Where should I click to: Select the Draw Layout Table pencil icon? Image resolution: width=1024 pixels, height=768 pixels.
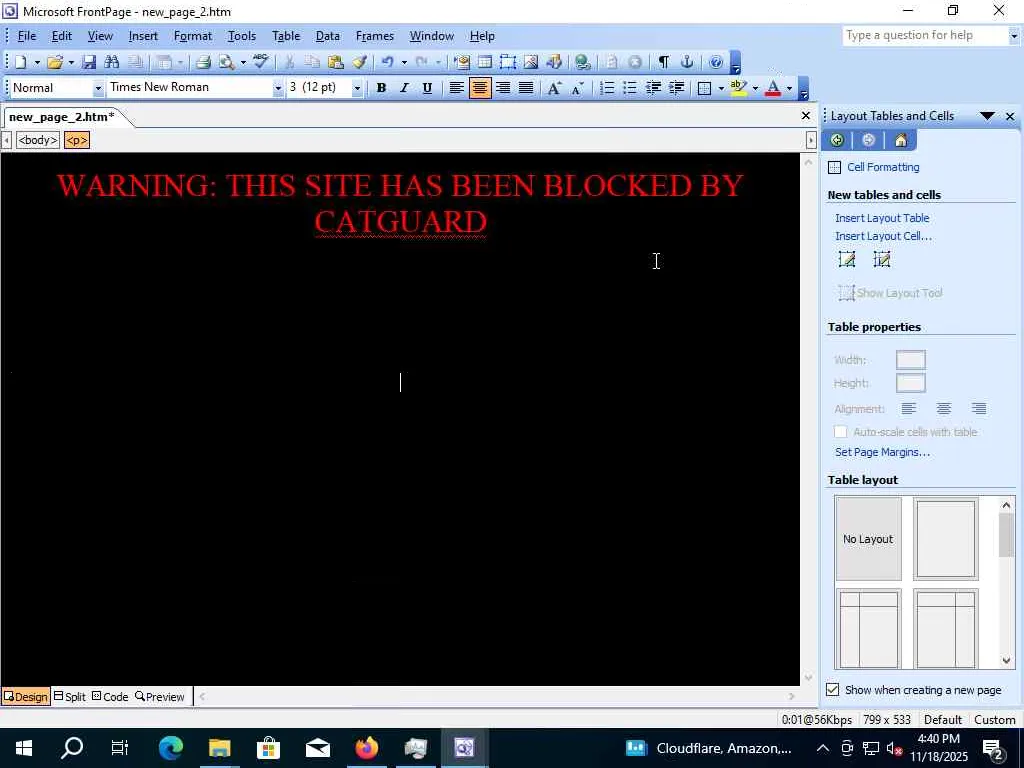pyautogui.click(x=847, y=260)
